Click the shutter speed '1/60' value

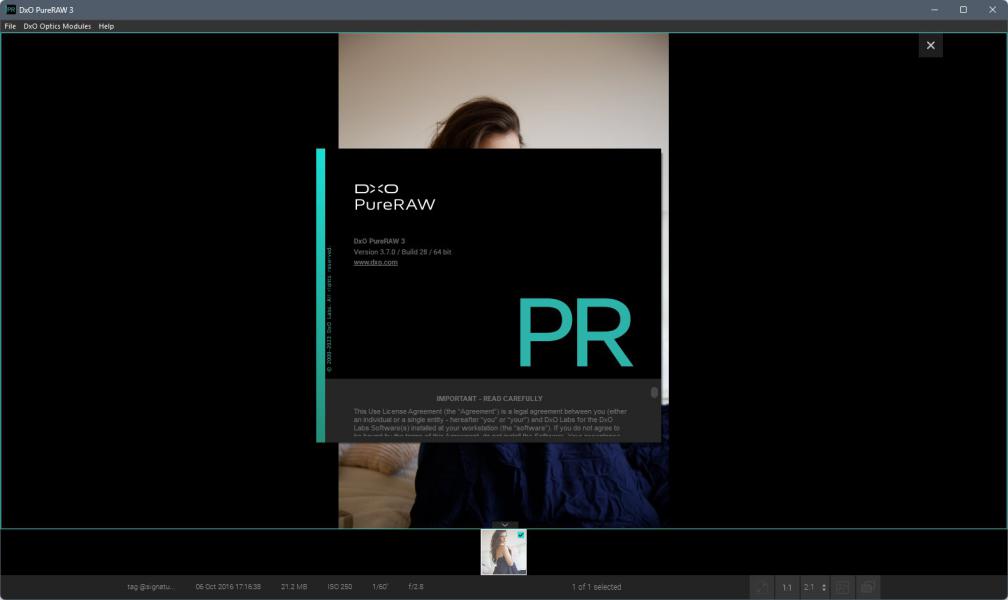click(380, 587)
